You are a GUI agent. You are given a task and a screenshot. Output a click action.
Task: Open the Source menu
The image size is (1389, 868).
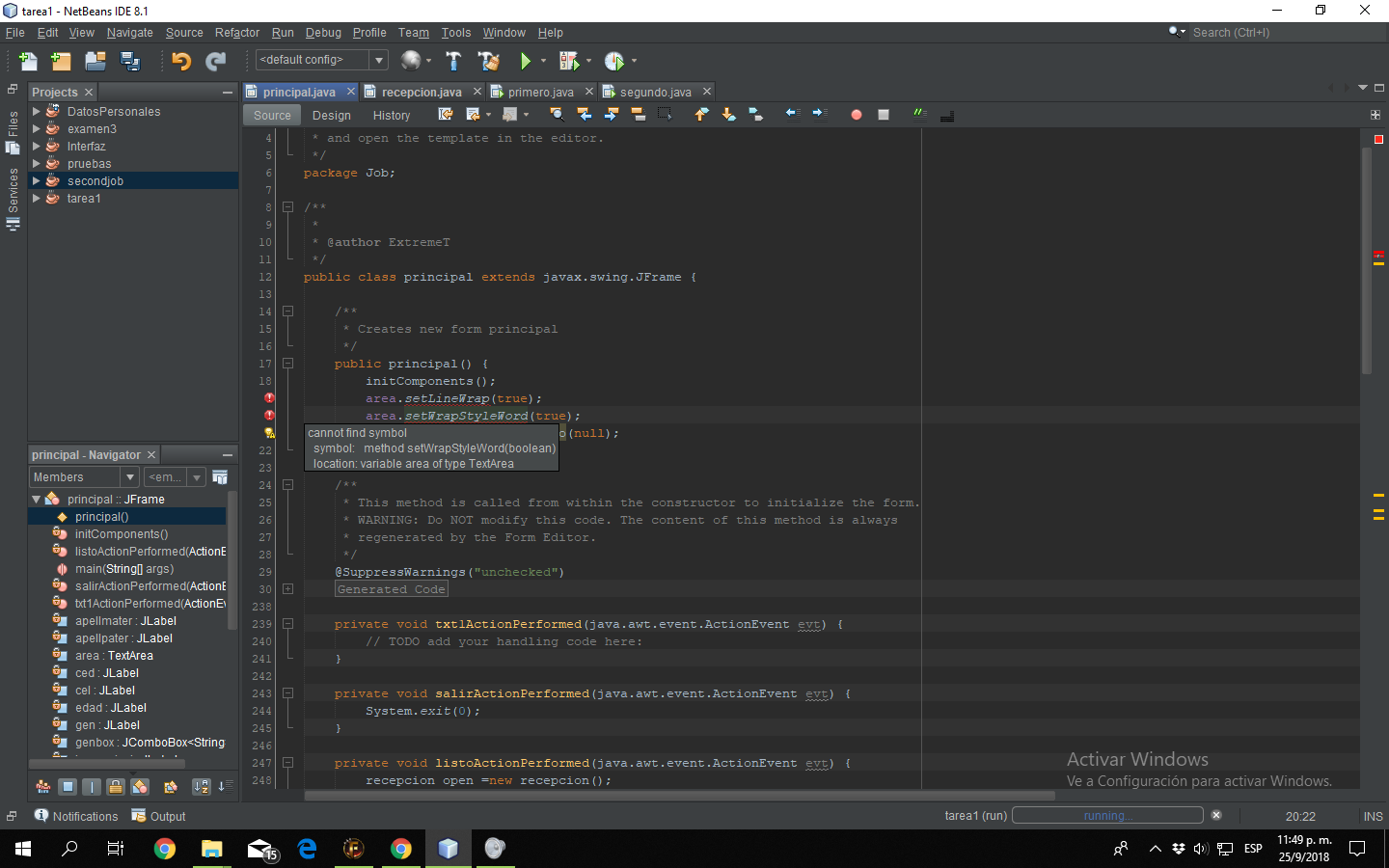(184, 32)
